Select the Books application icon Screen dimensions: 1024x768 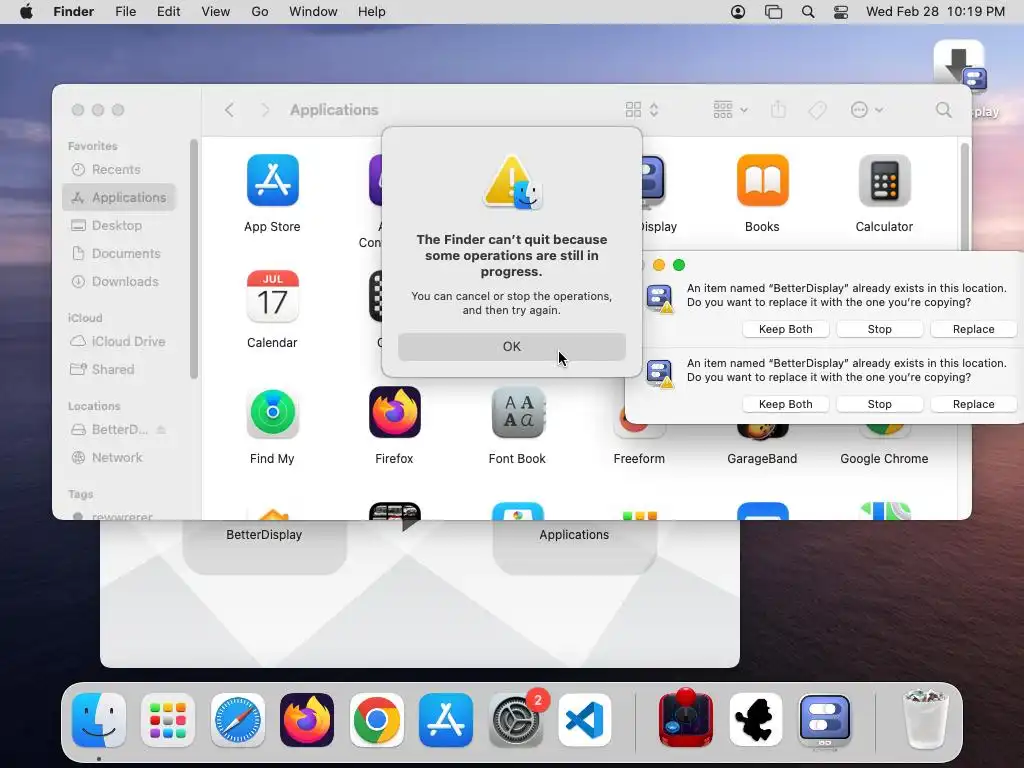(x=762, y=180)
